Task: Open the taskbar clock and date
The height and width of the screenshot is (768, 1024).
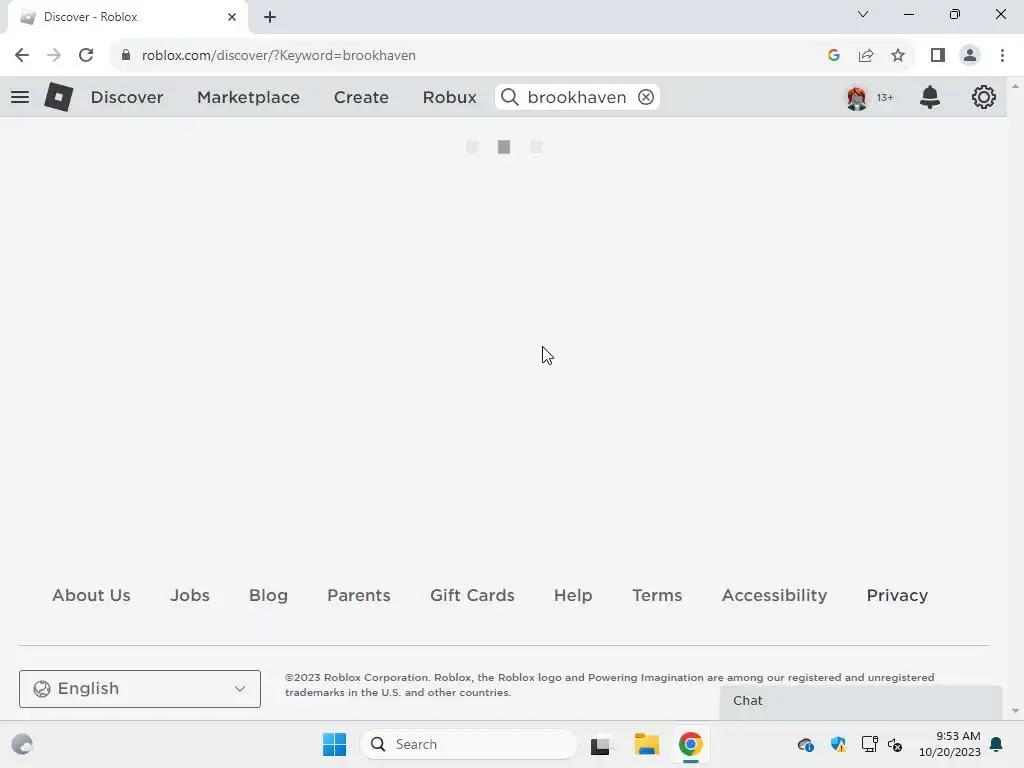Action: (x=950, y=744)
